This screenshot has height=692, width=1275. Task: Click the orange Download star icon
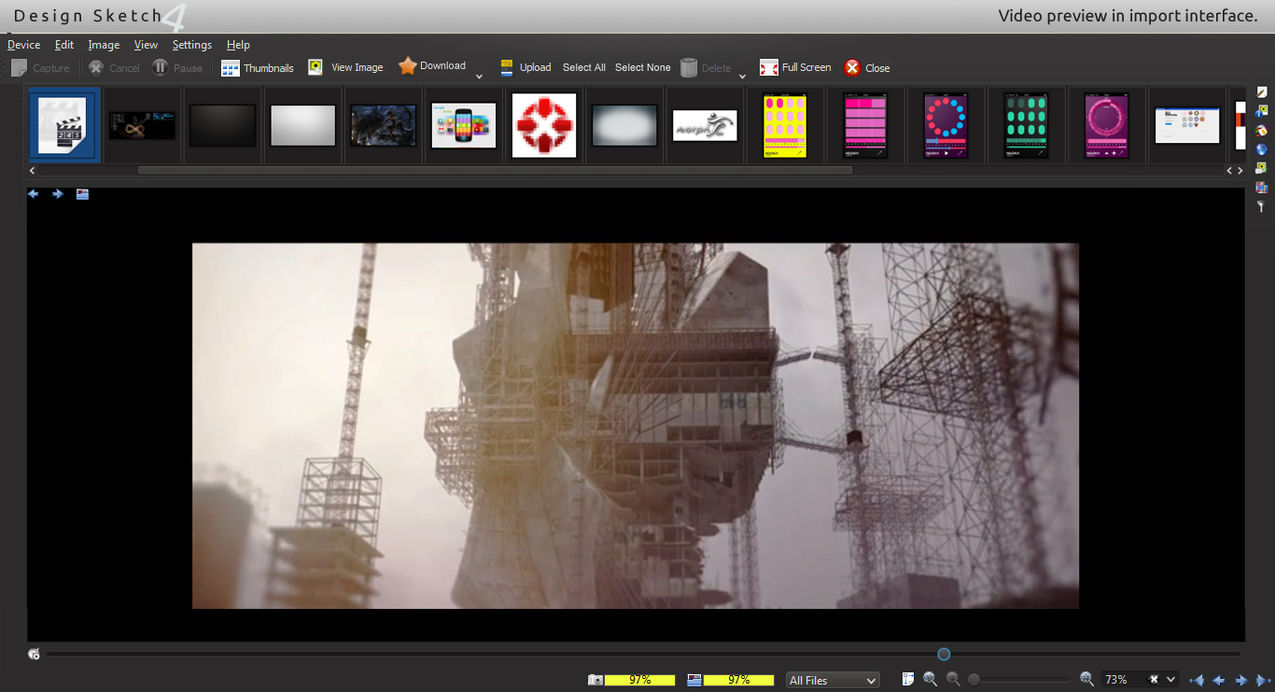[x=407, y=66]
